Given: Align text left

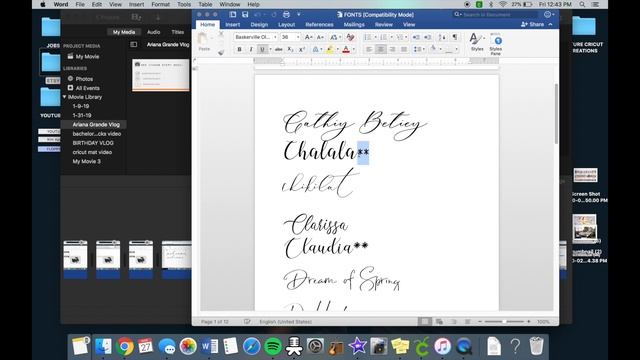Looking at the screenshot, I should click(x=369, y=49).
